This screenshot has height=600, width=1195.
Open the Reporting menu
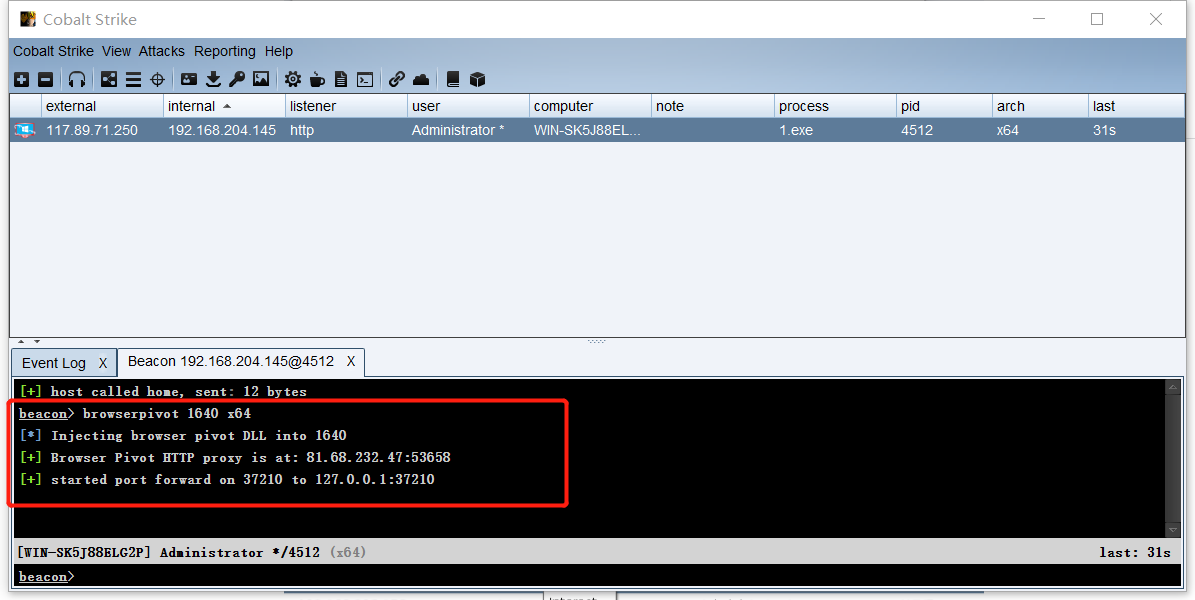[x=225, y=51]
